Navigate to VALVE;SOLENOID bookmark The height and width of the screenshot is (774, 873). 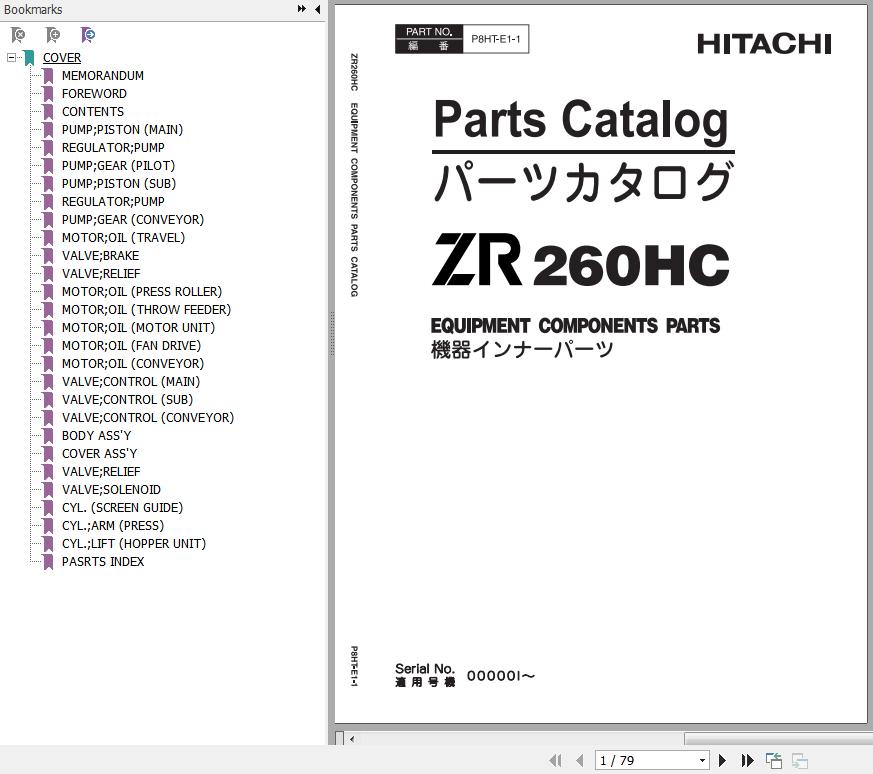tap(111, 490)
